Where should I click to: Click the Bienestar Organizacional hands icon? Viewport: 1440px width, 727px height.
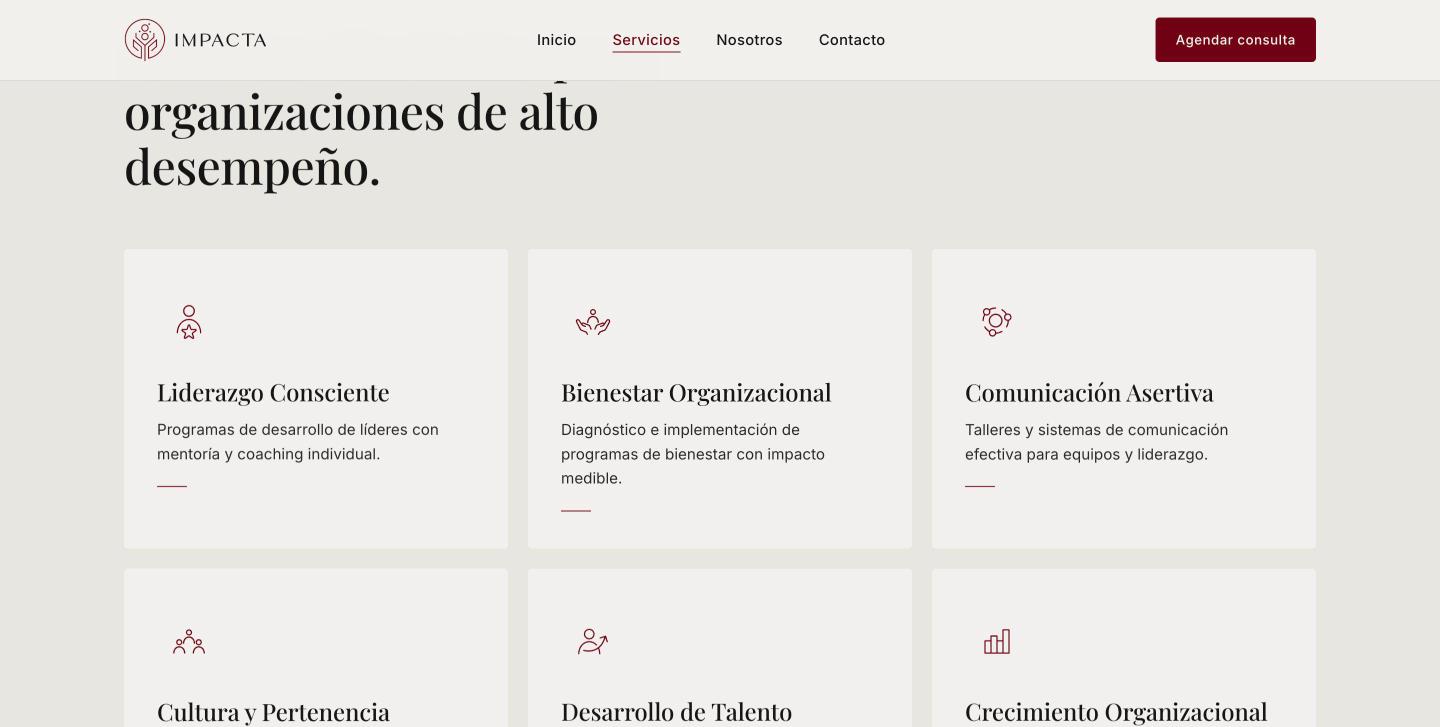coord(593,322)
